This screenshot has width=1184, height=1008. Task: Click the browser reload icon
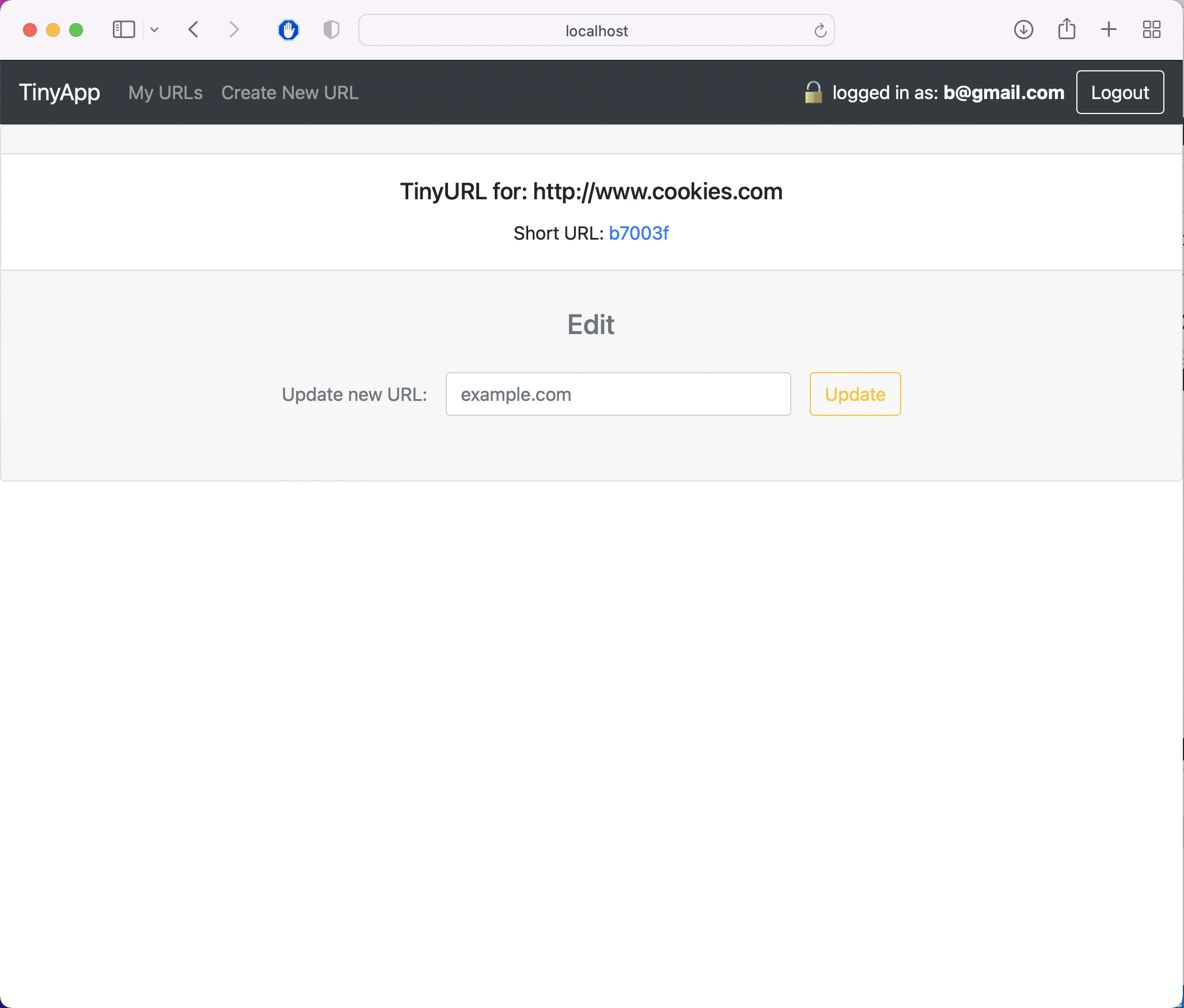pyautogui.click(x=820, y=30)
